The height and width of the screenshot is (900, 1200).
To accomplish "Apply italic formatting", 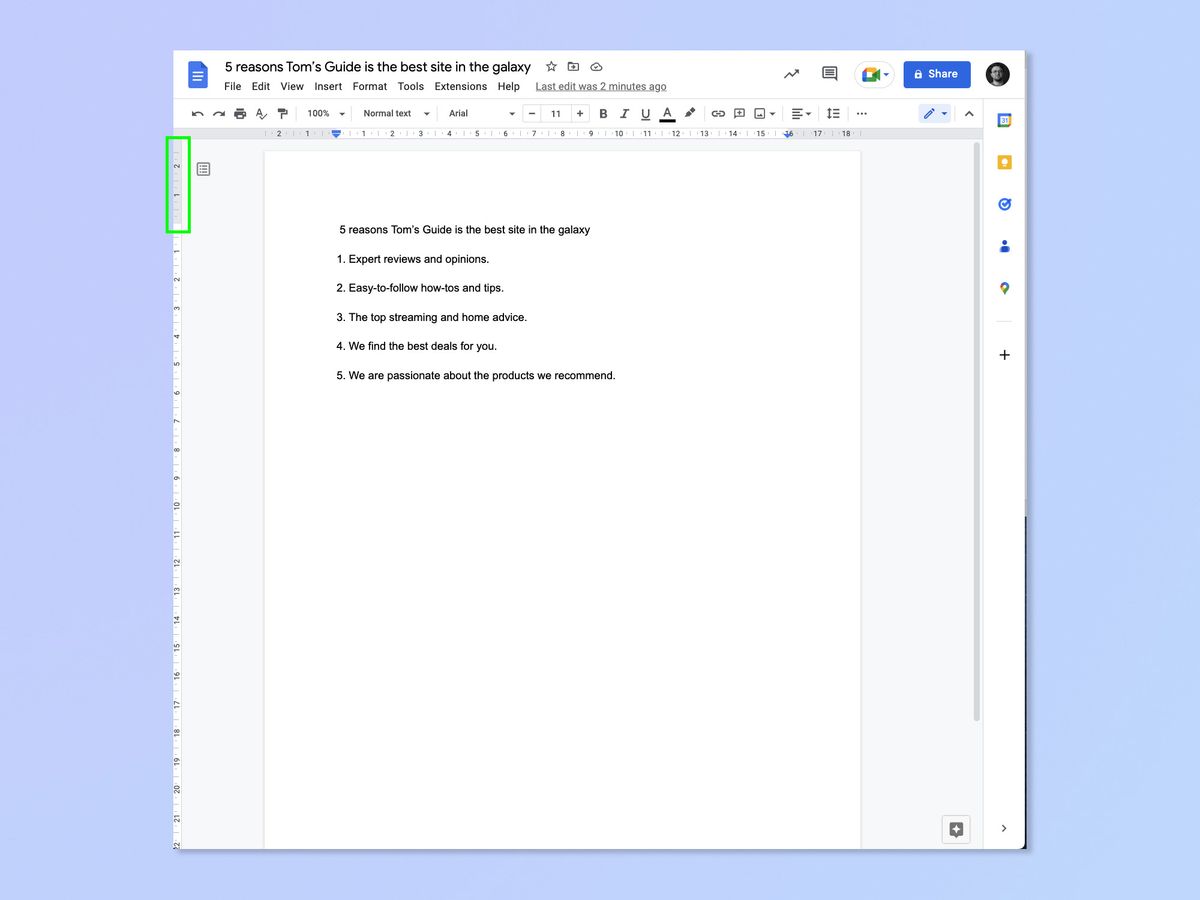I will tap(624, 113).
